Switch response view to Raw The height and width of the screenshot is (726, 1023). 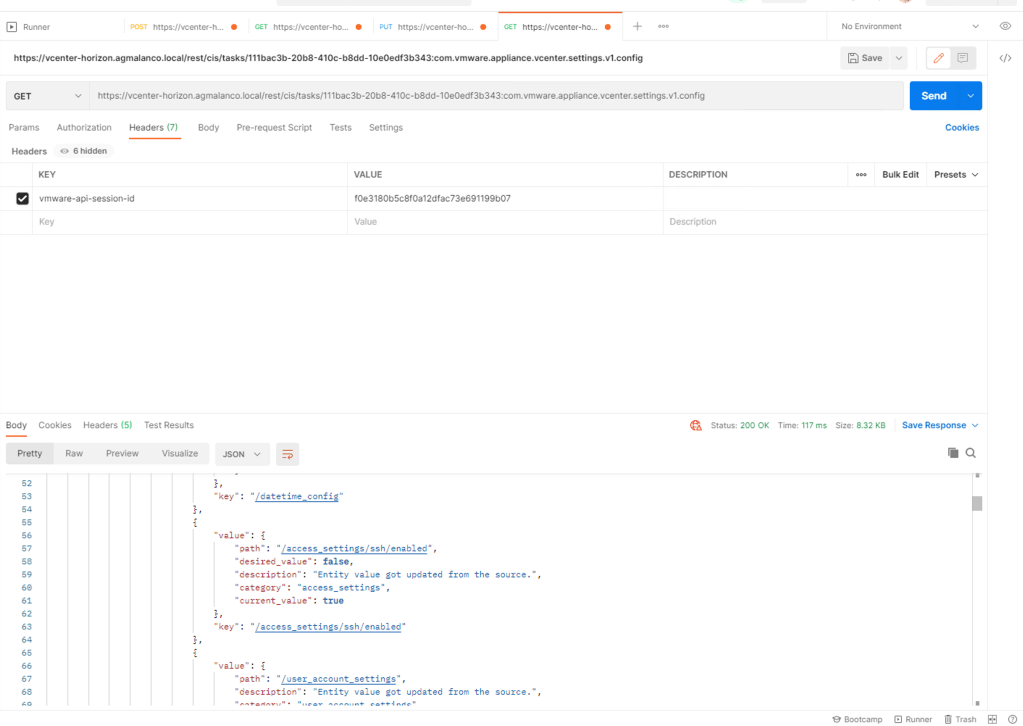coord(74,453)
